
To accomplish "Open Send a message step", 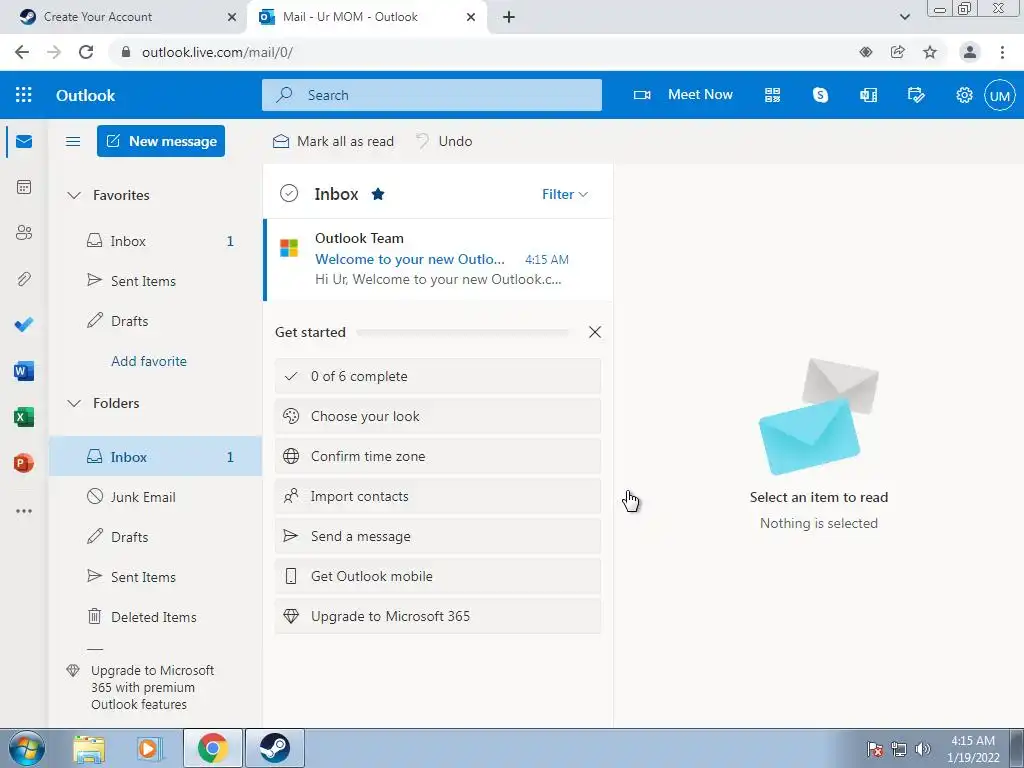I will (x=438, y=536).
